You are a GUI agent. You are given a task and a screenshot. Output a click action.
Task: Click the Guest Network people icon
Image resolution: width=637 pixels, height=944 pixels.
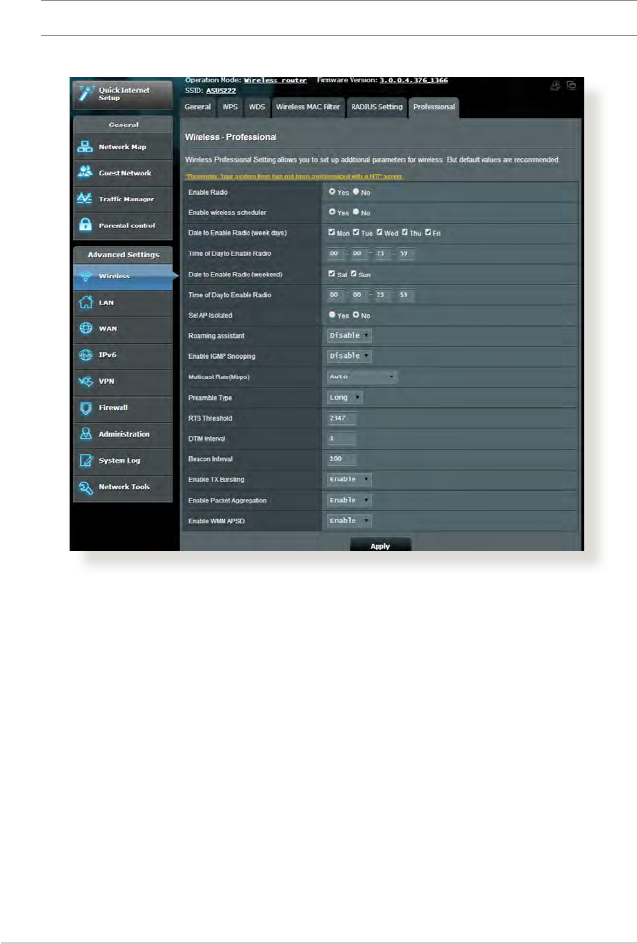(85, 172)
